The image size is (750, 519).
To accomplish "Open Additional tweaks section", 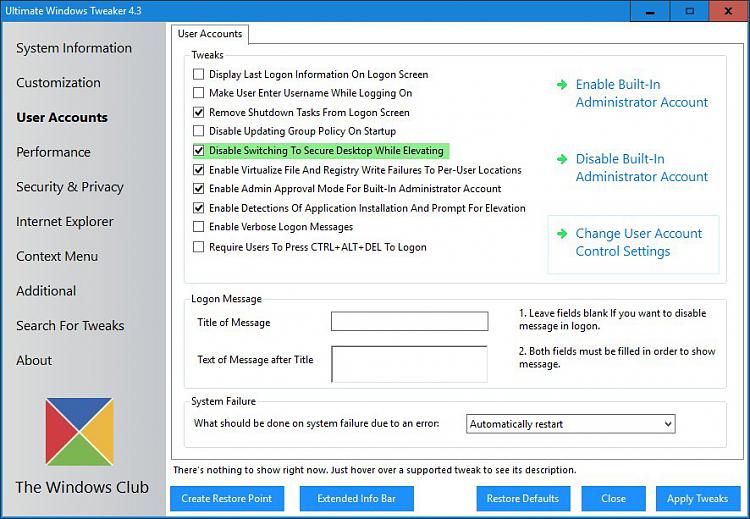I will [46, 291].
